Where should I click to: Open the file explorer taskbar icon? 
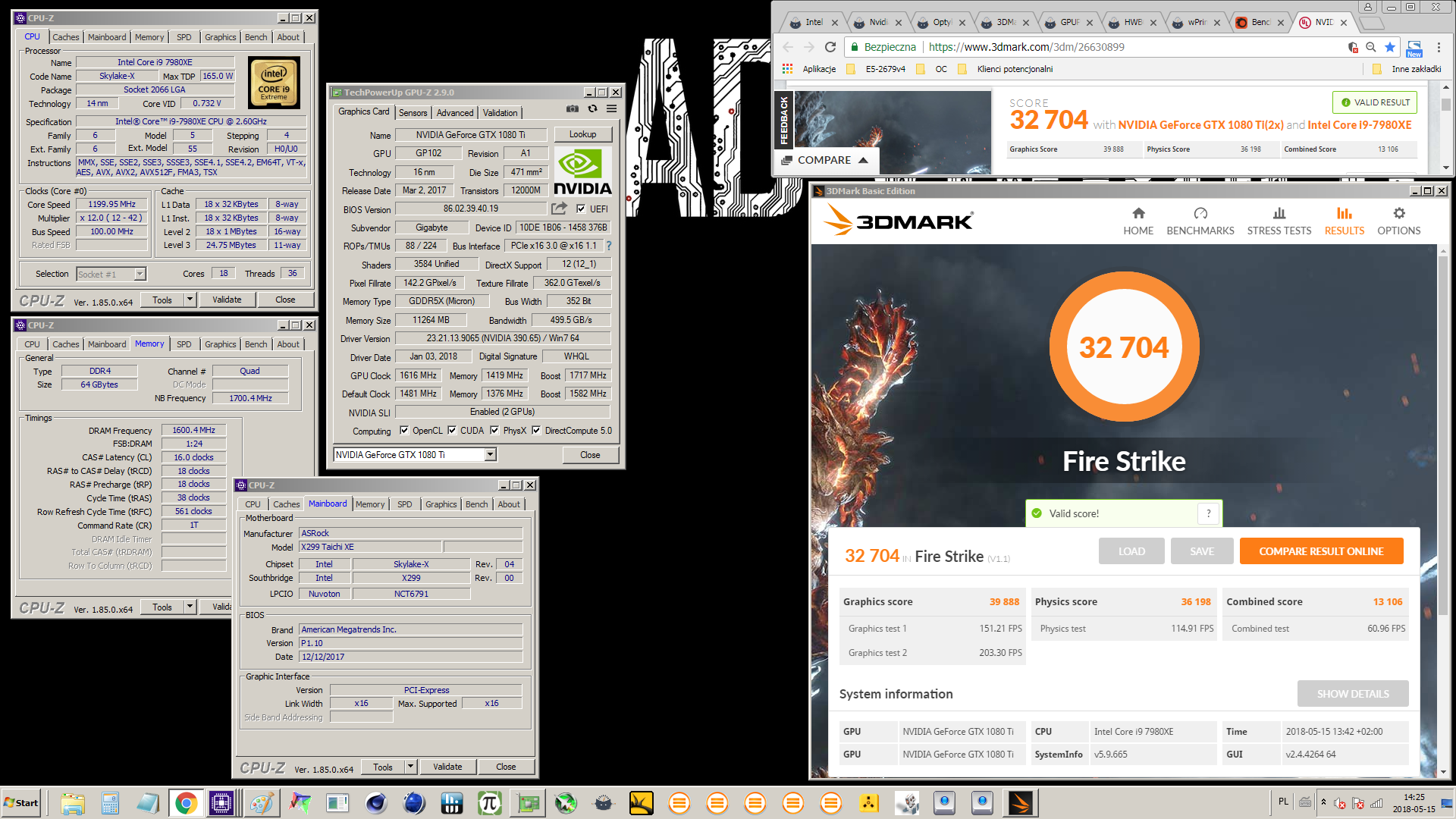click(x=72, y=803)
